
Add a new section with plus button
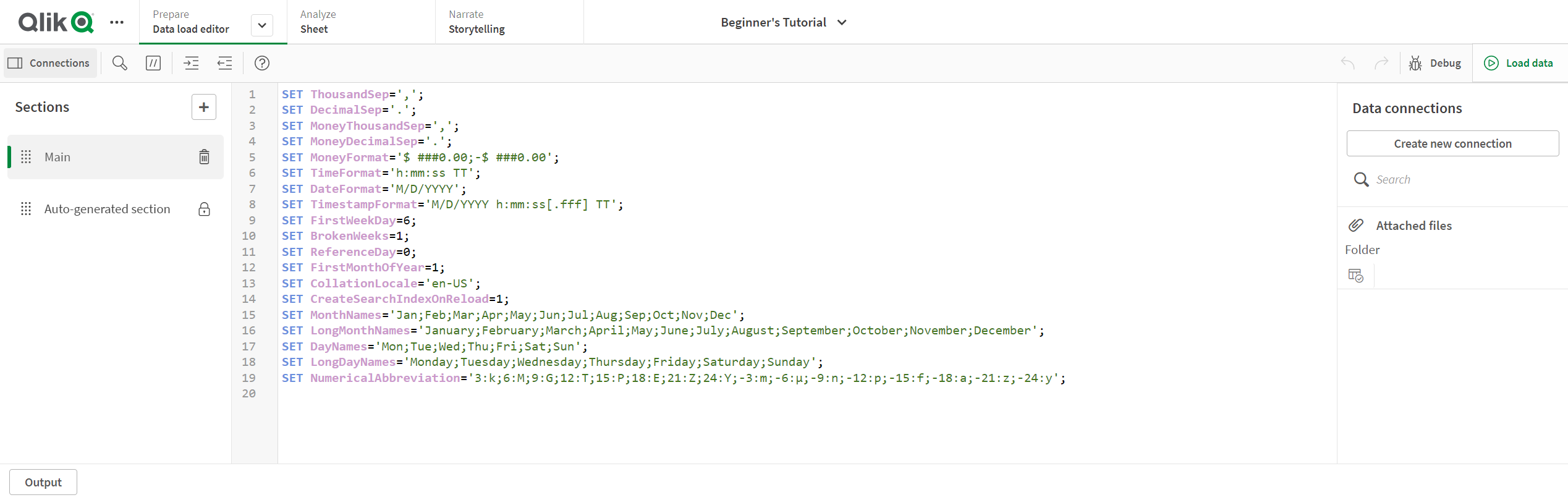pos(204,107)
